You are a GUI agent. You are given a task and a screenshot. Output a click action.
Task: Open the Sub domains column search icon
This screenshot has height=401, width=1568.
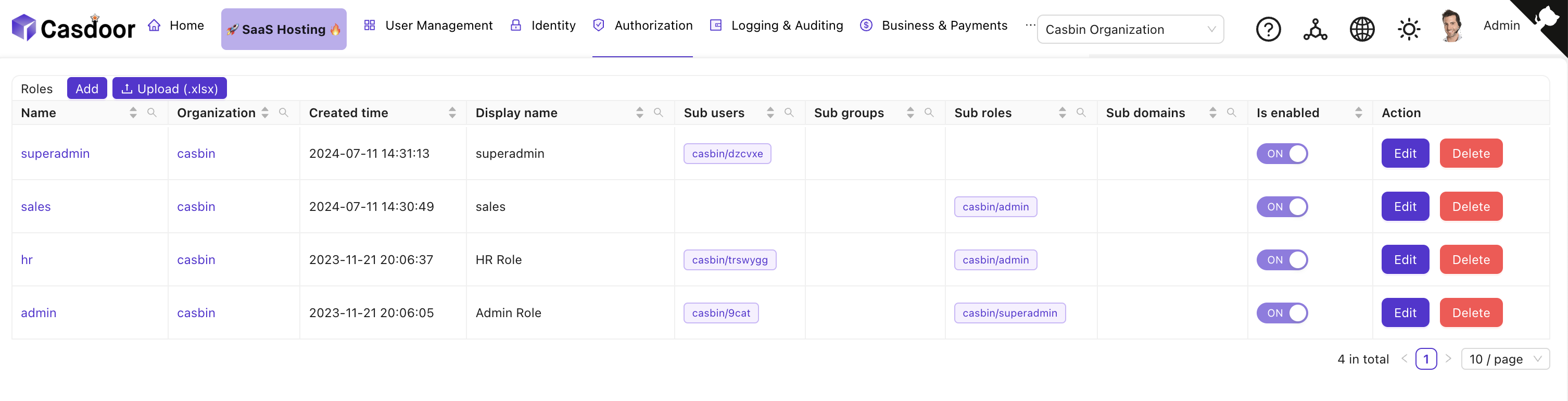point(1232,112)
